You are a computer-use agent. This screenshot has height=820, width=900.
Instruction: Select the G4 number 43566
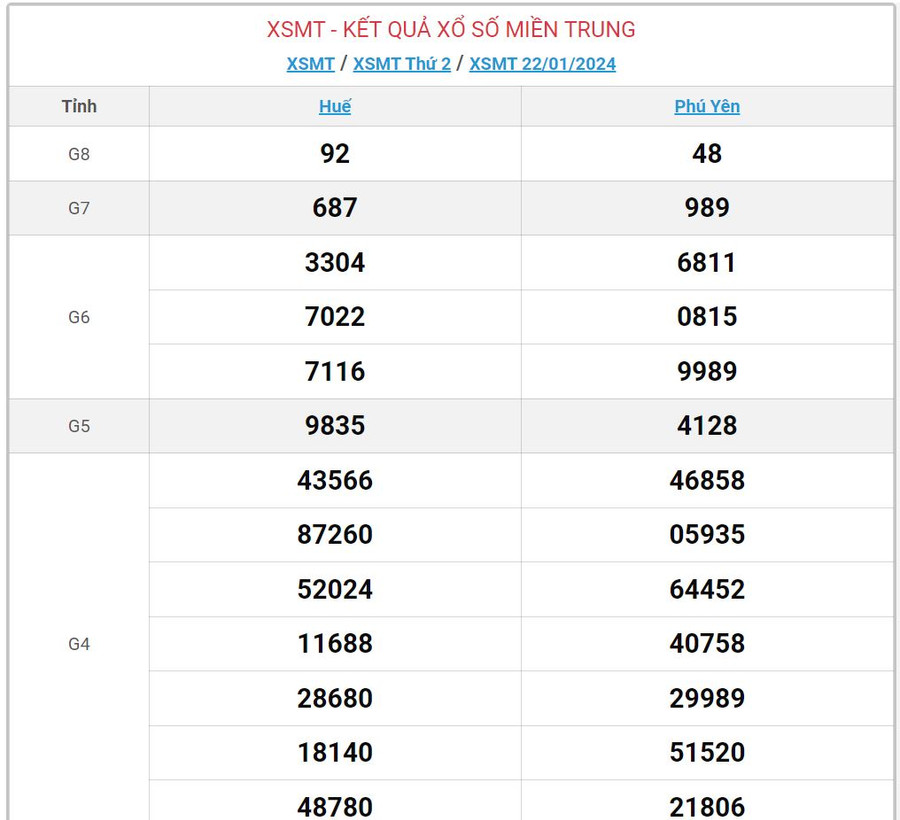[335, 481]
